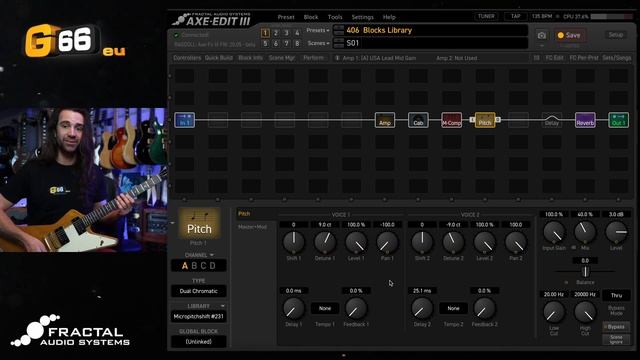This screenshot has width=640, height=360.
Task: Open the Help menu
Action: [389, 17]
